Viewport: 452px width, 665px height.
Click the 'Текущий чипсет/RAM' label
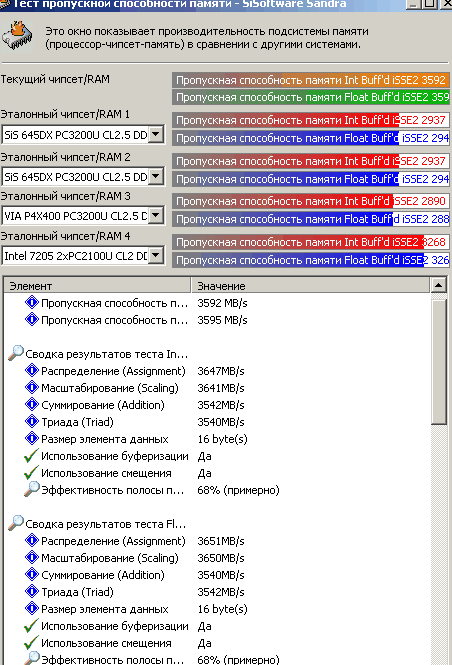click(x=55, y=79)
